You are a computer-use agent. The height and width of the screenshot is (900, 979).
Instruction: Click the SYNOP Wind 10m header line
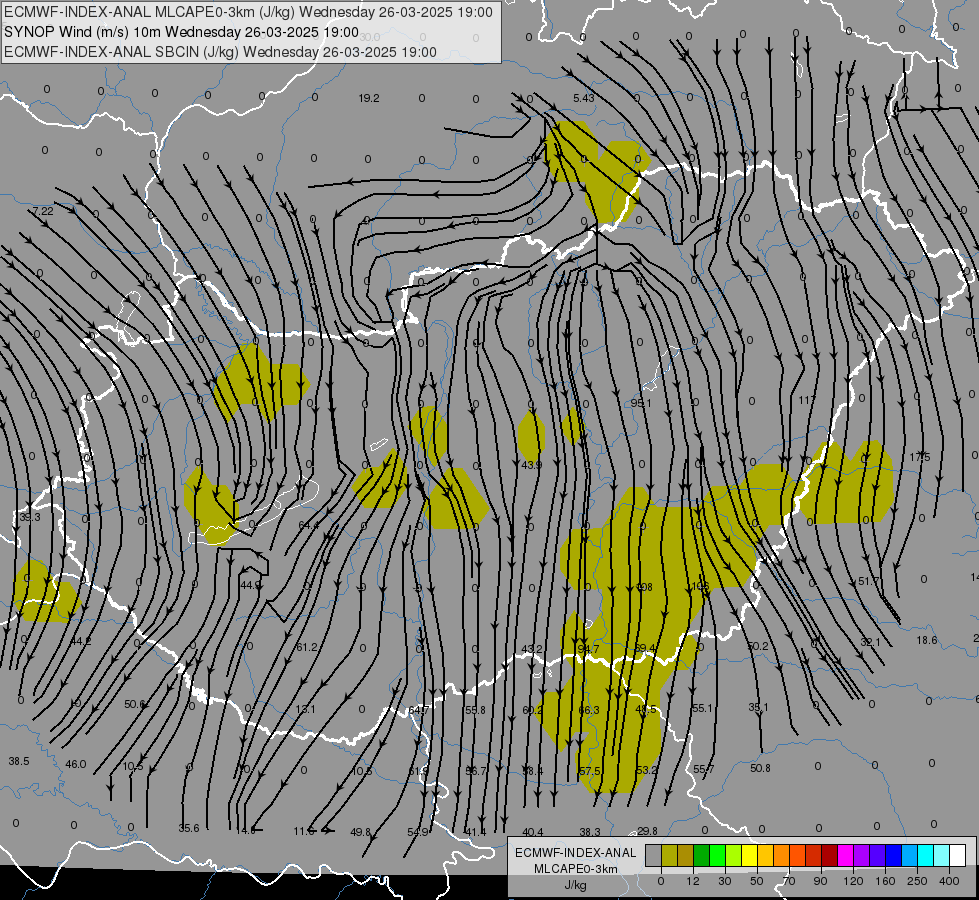182,32
